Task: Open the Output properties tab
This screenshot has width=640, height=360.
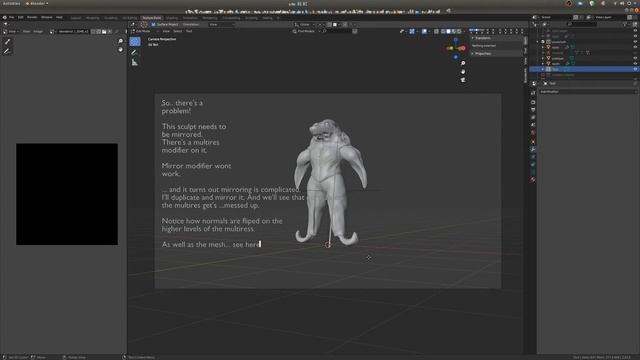Action: (533, 110)
